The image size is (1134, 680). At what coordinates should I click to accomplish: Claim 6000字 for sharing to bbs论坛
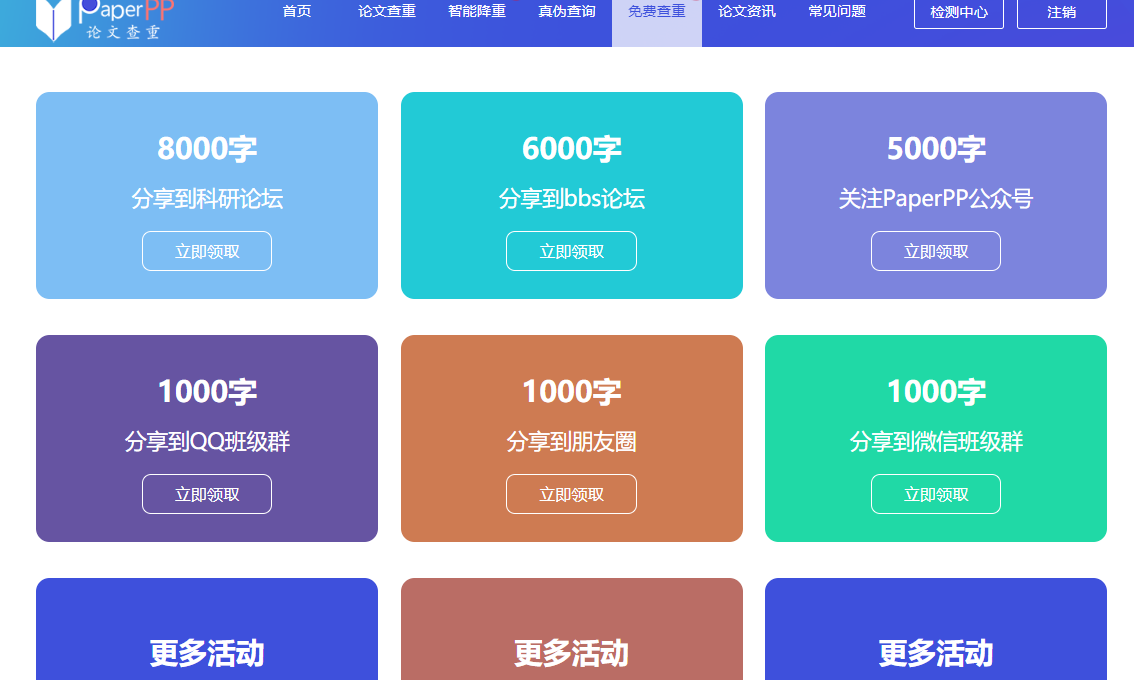[x=571, y=251]
